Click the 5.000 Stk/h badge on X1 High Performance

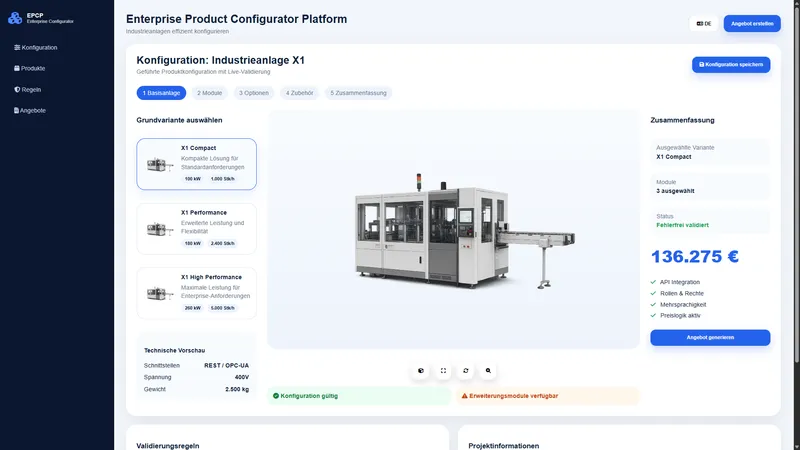point(222,308)
